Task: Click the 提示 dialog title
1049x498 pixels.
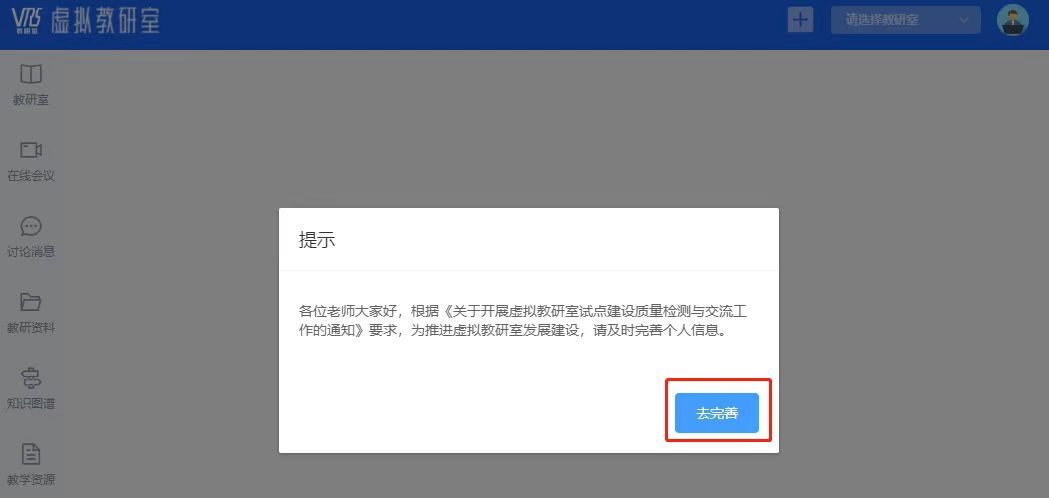Action: point(316,240)
